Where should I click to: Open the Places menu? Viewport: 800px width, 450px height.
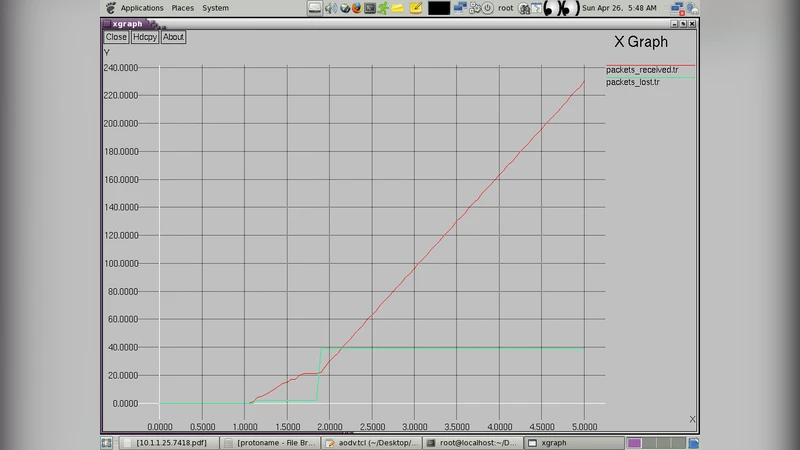(183, 8)
